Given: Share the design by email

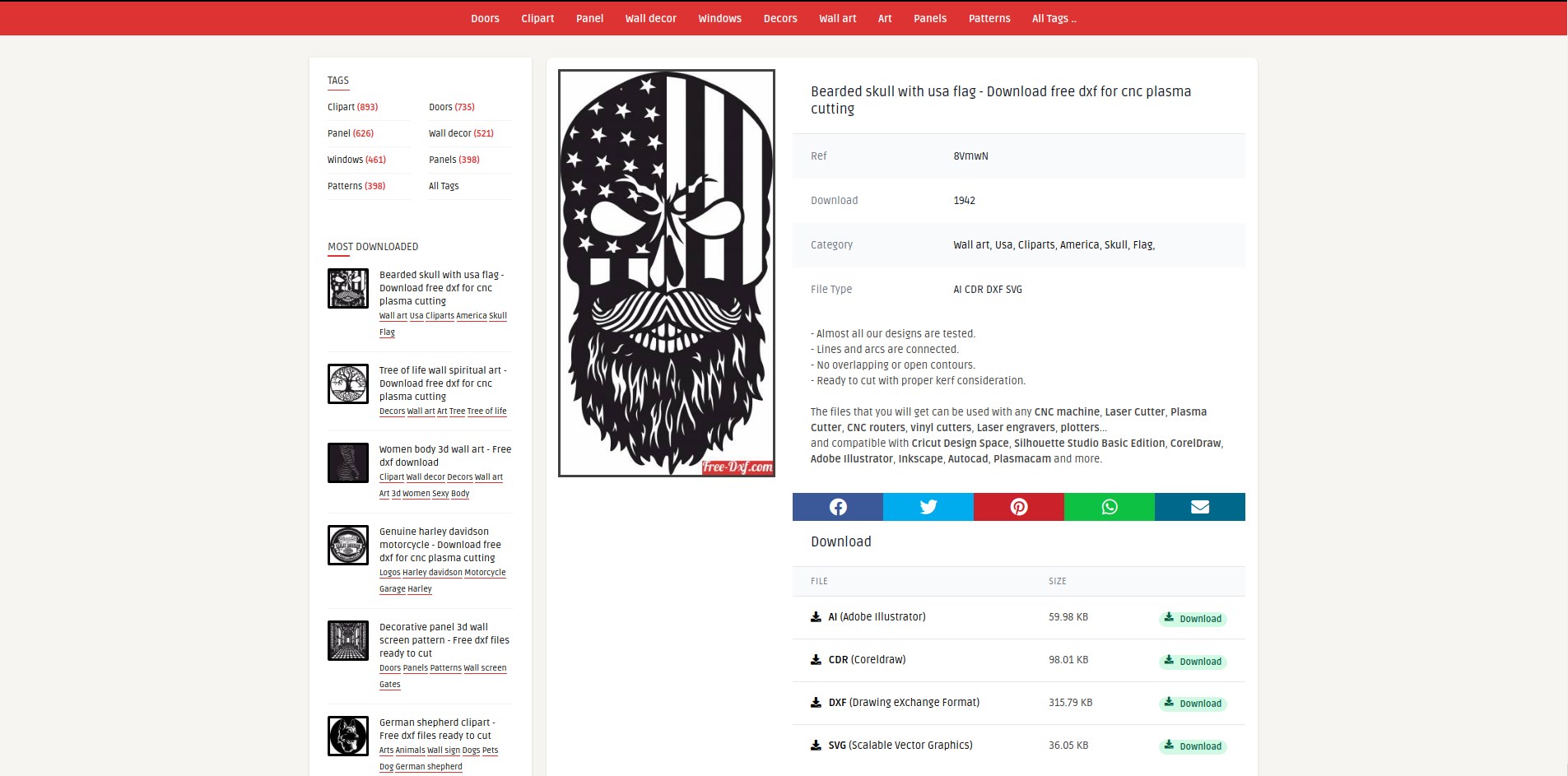Looking at the screenshot, I should 1199,507.
